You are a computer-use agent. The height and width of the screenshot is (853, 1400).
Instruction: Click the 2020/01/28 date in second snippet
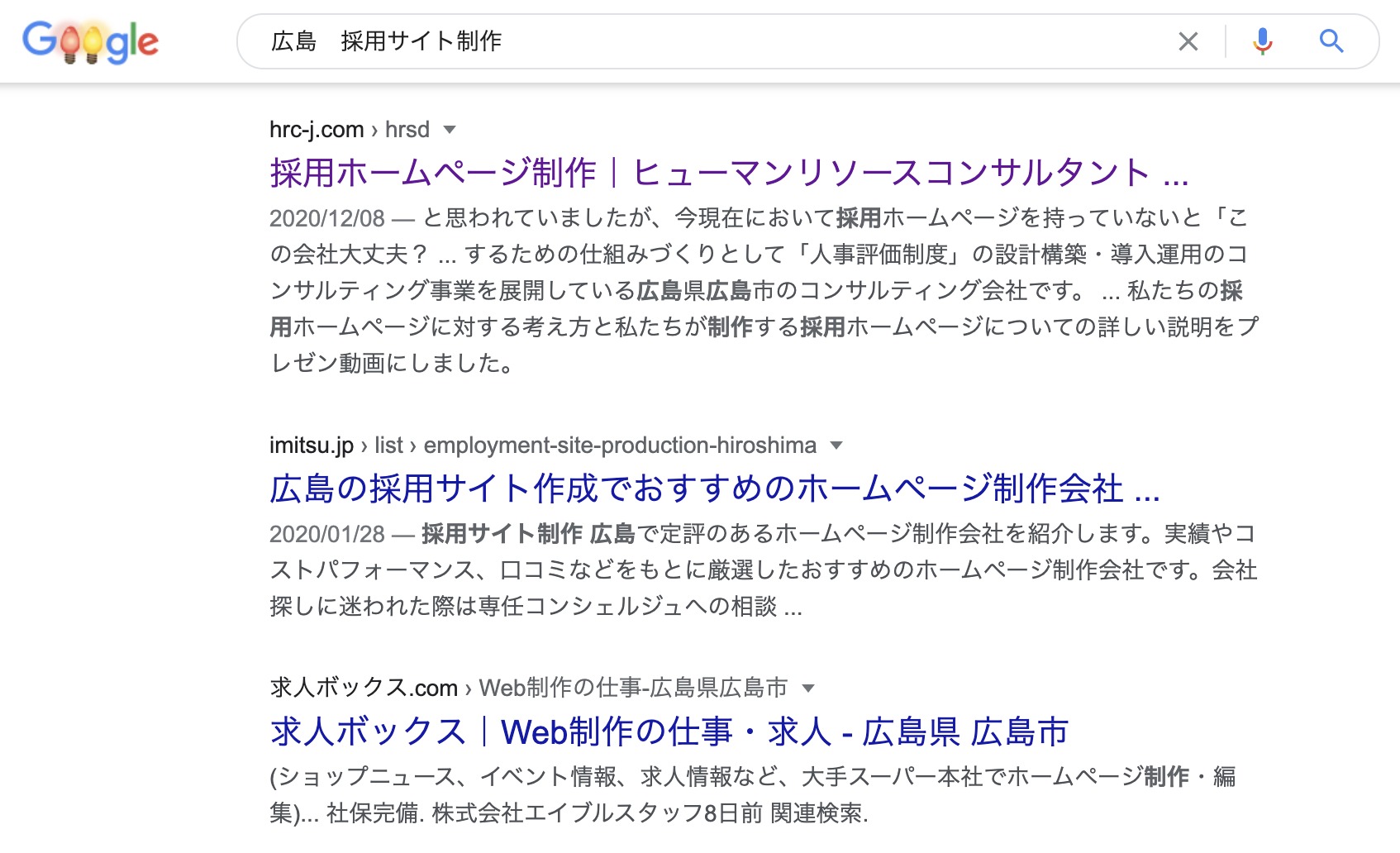pyautogui.click(x=327, y=534)
